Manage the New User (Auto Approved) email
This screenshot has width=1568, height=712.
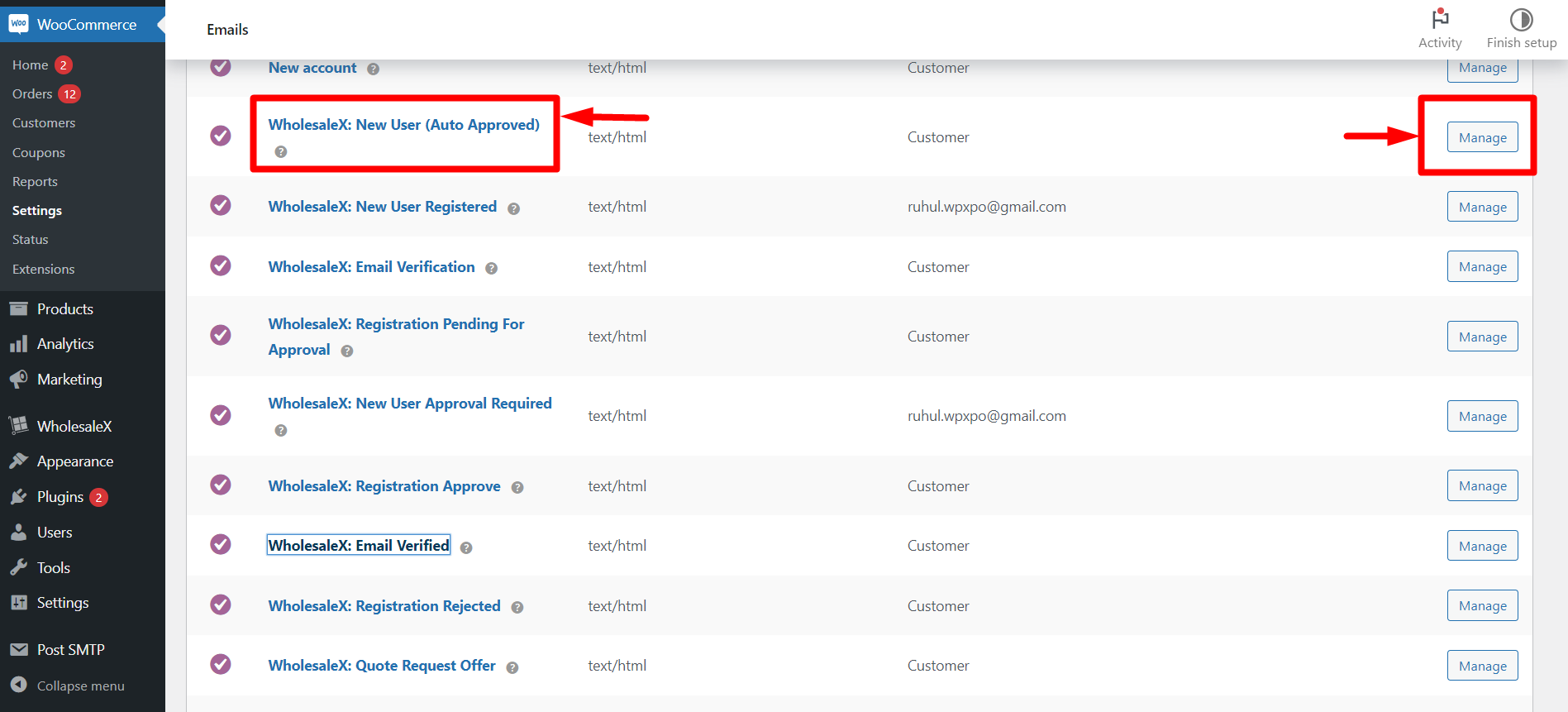coord(1482,137)
